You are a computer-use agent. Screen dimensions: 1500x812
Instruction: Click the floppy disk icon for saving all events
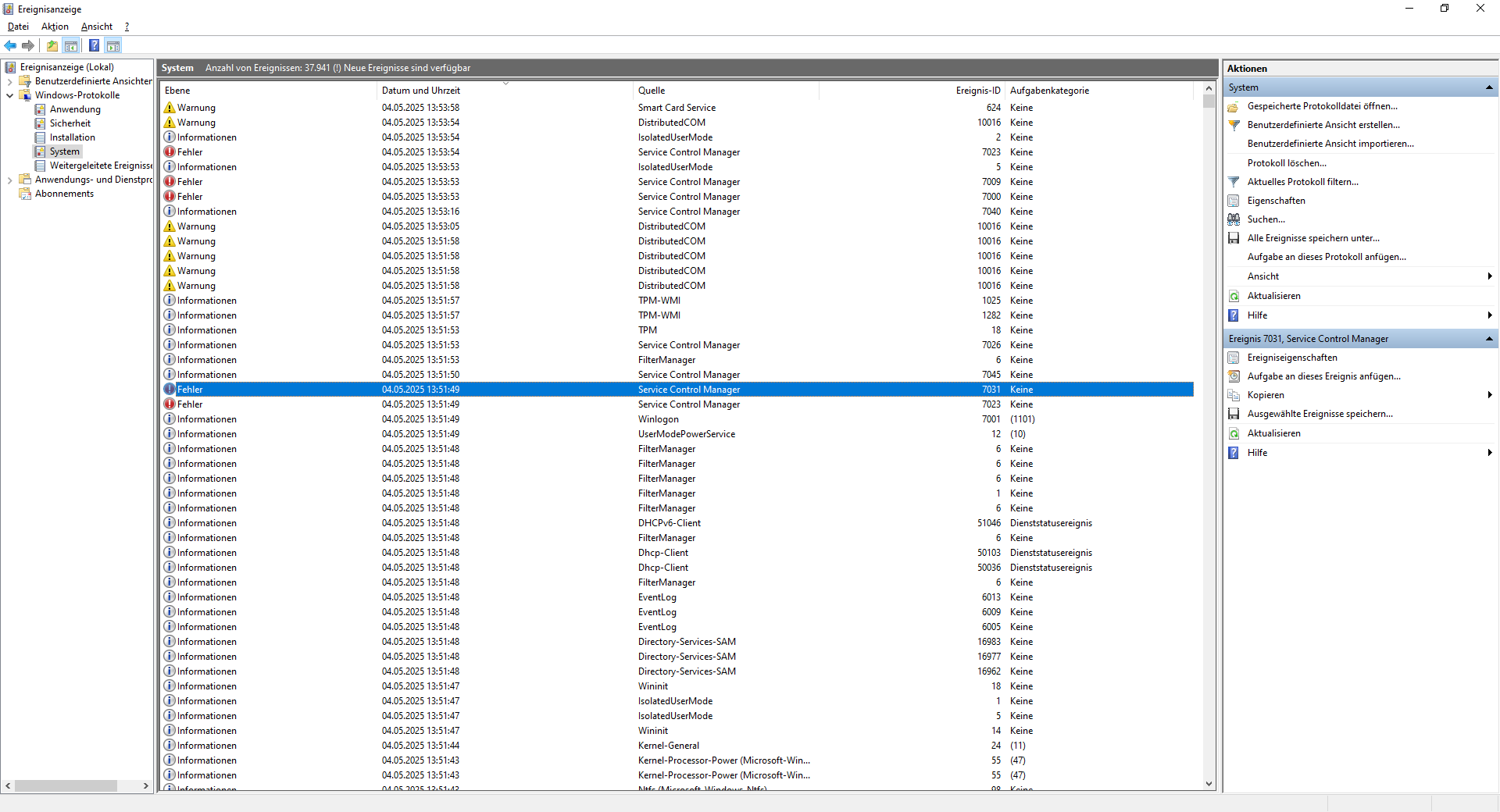(x=1234, y=238)
